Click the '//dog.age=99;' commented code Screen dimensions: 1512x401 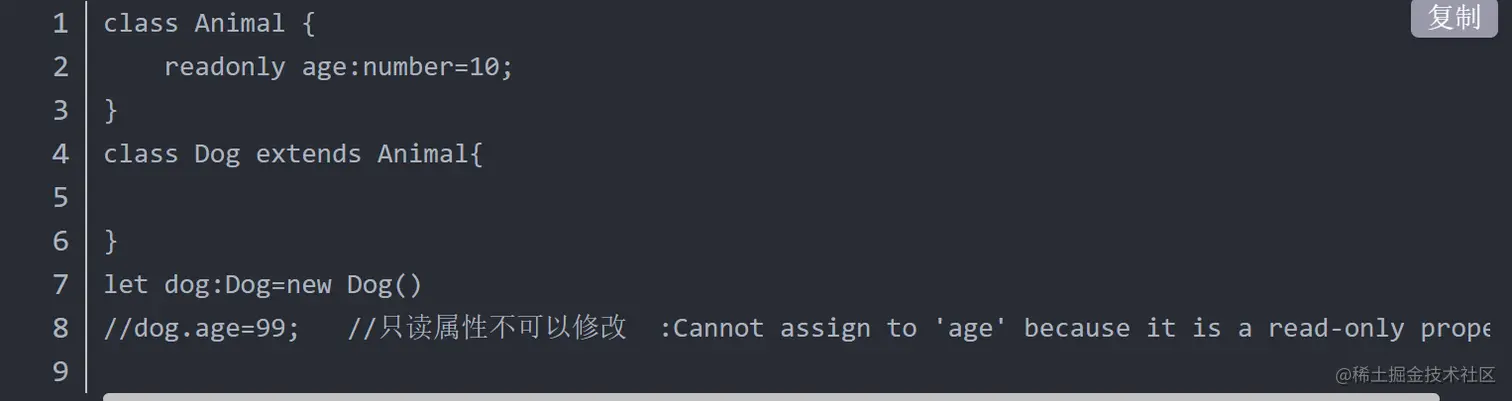(202, 328)
